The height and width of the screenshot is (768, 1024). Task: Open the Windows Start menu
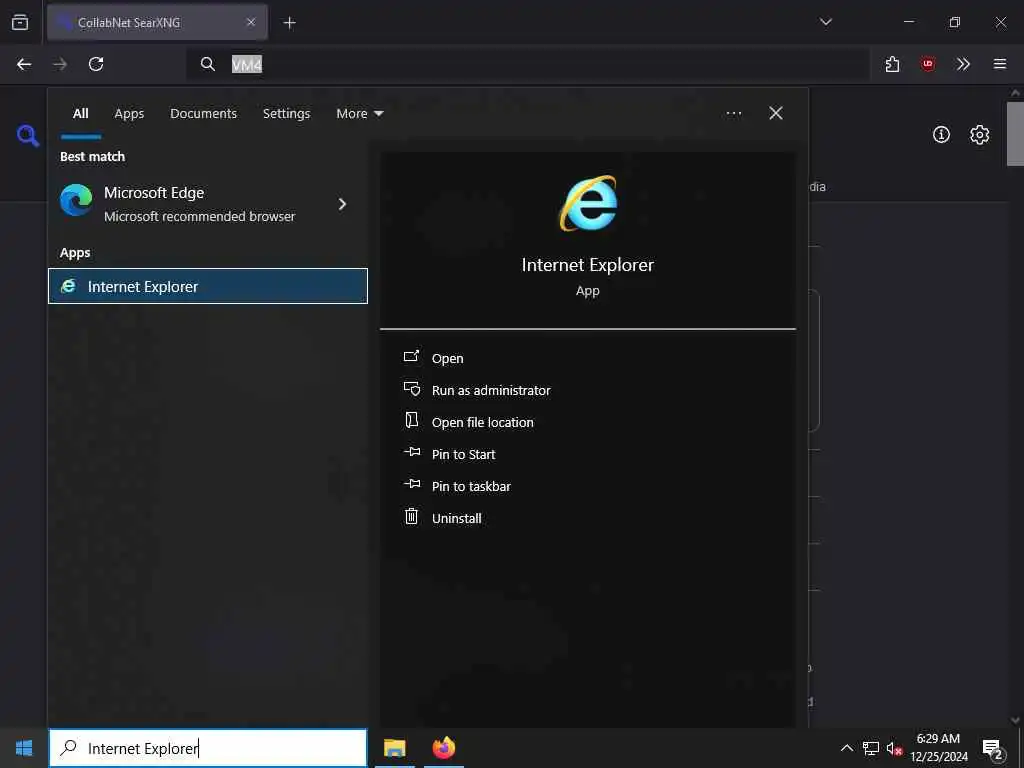point(24,748)
